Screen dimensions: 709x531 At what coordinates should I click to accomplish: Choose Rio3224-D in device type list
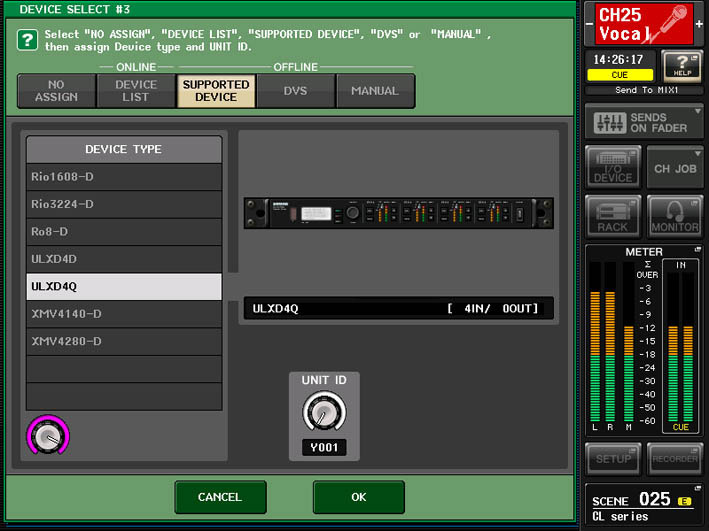(124, 204)
